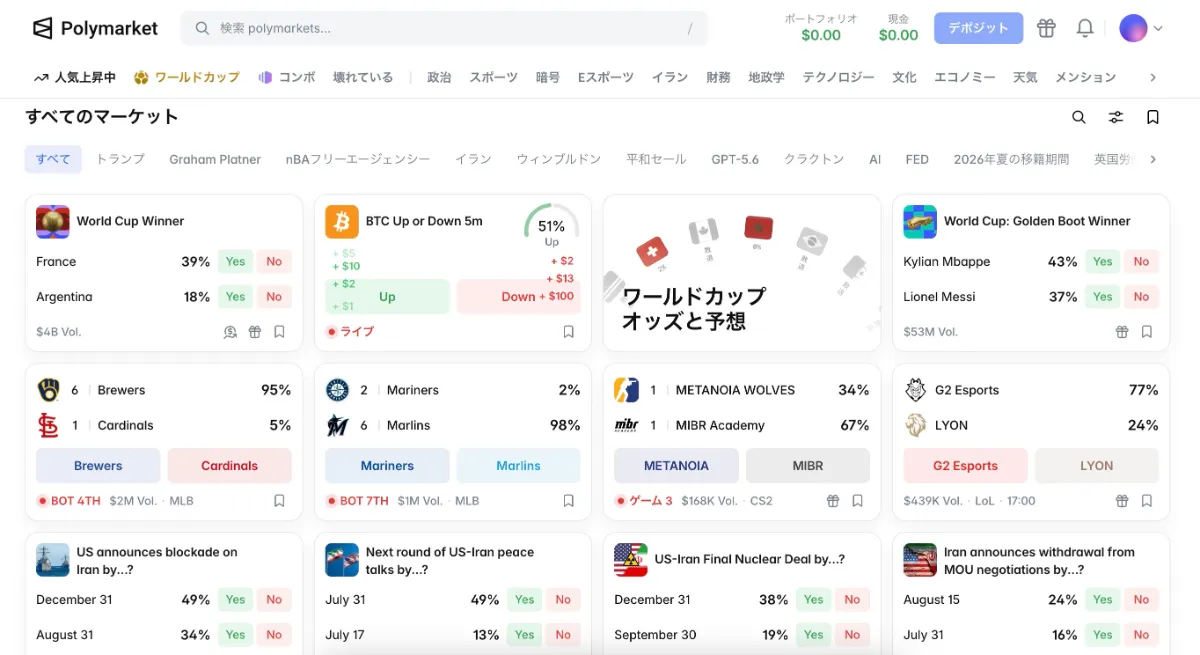Click the Marlins team logo
The width and height of the screenshot is (1200, 655).
click(x=337, y=425)
